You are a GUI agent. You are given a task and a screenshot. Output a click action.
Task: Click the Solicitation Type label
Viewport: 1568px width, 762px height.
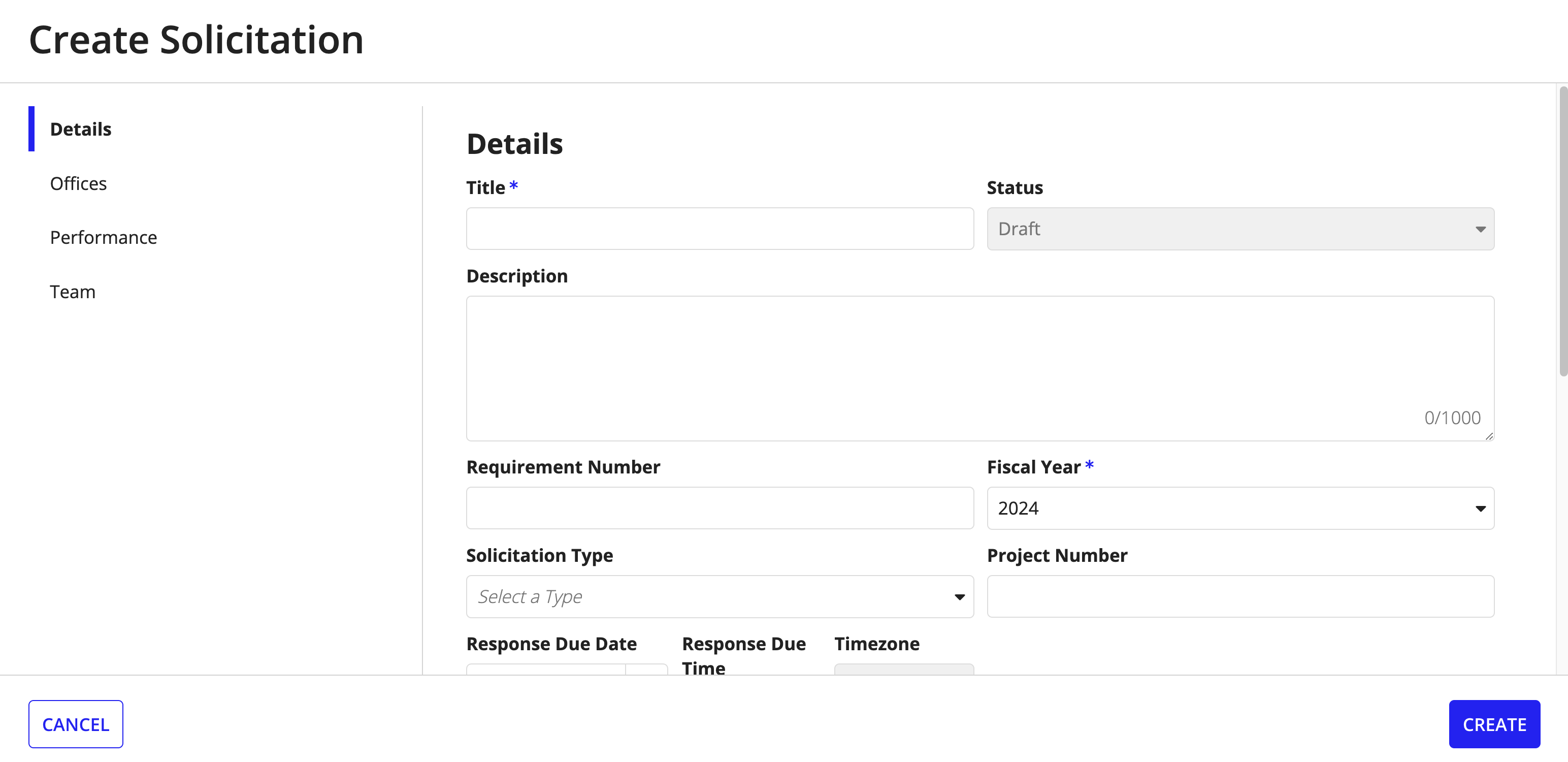(x=539, y=556)
